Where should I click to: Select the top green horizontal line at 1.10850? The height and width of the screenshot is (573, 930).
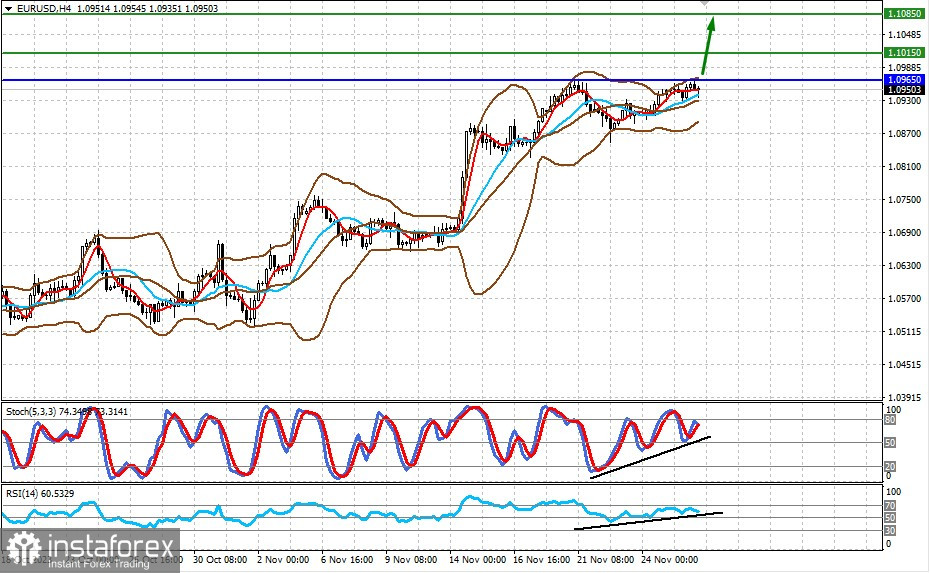point(442,14)
